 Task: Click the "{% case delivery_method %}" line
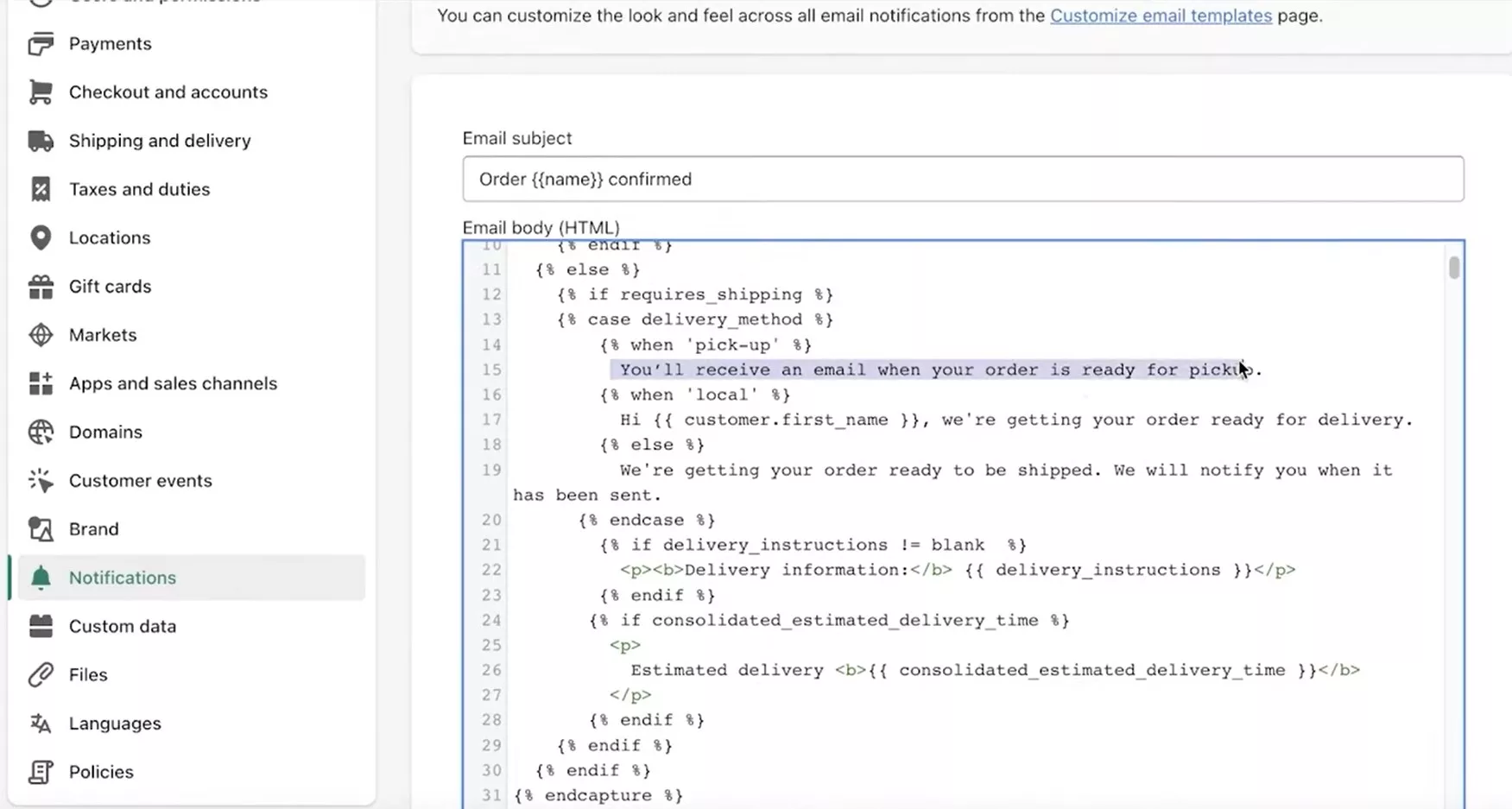[x=695, y=319]
